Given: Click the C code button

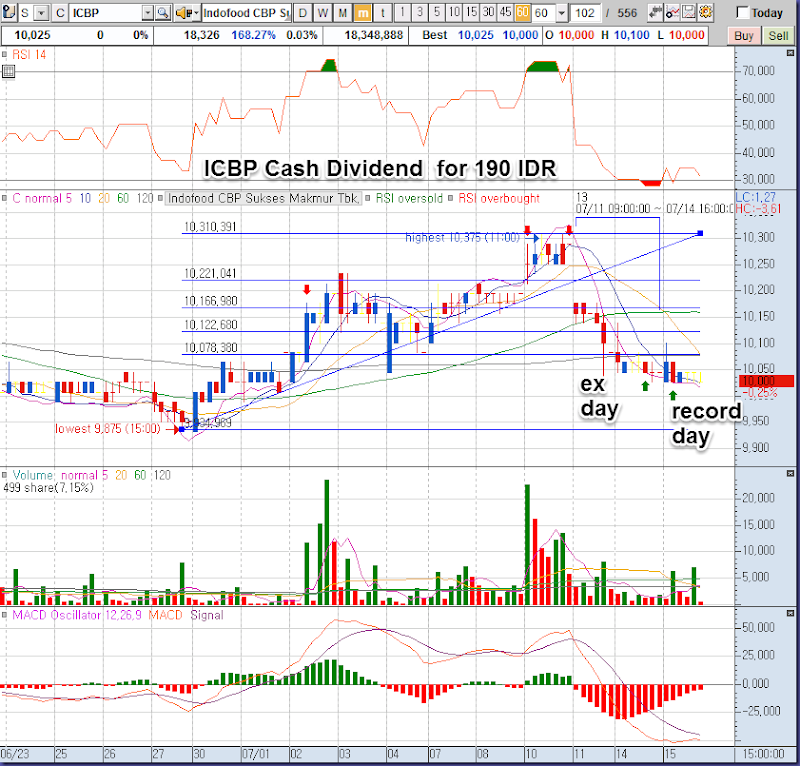Looking at the screenshot, I should [x=60, y=12].
